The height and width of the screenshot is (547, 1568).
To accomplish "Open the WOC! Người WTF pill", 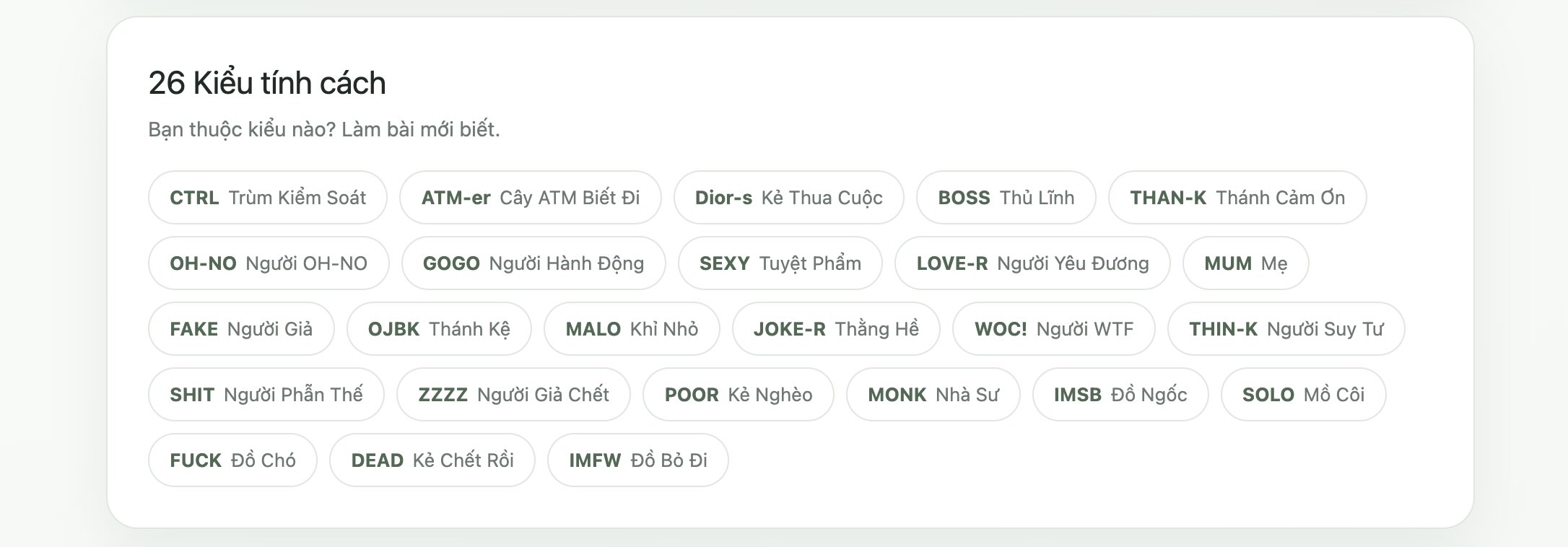I will [1053, 329].
